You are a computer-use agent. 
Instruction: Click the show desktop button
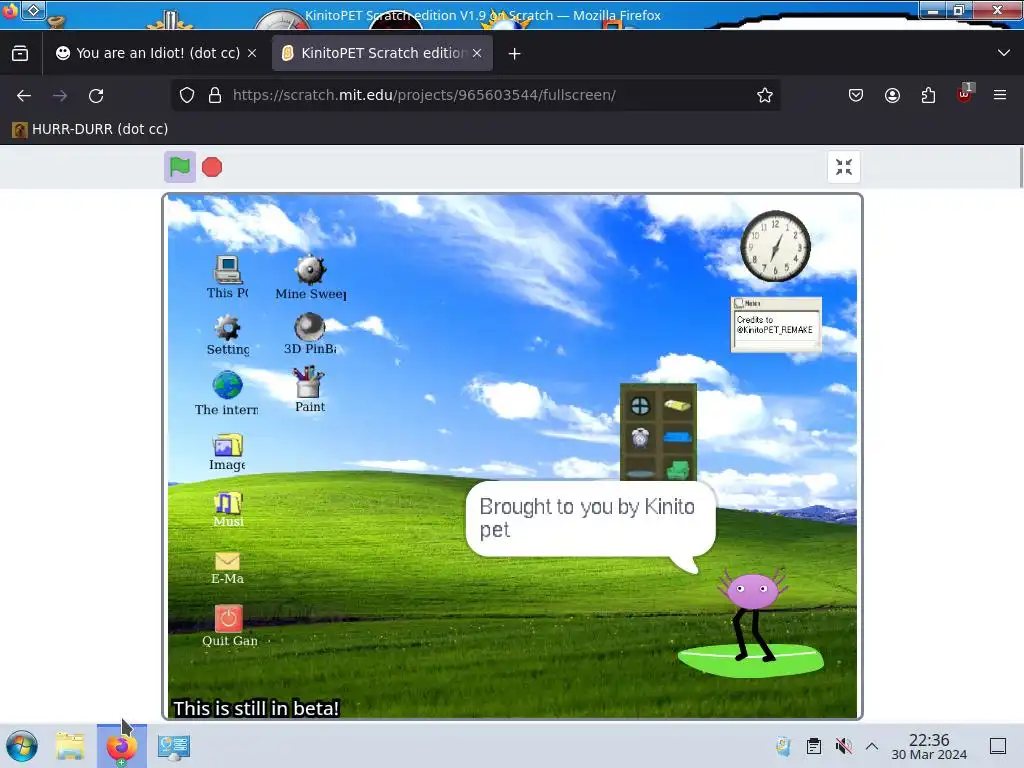click(998, 746)
